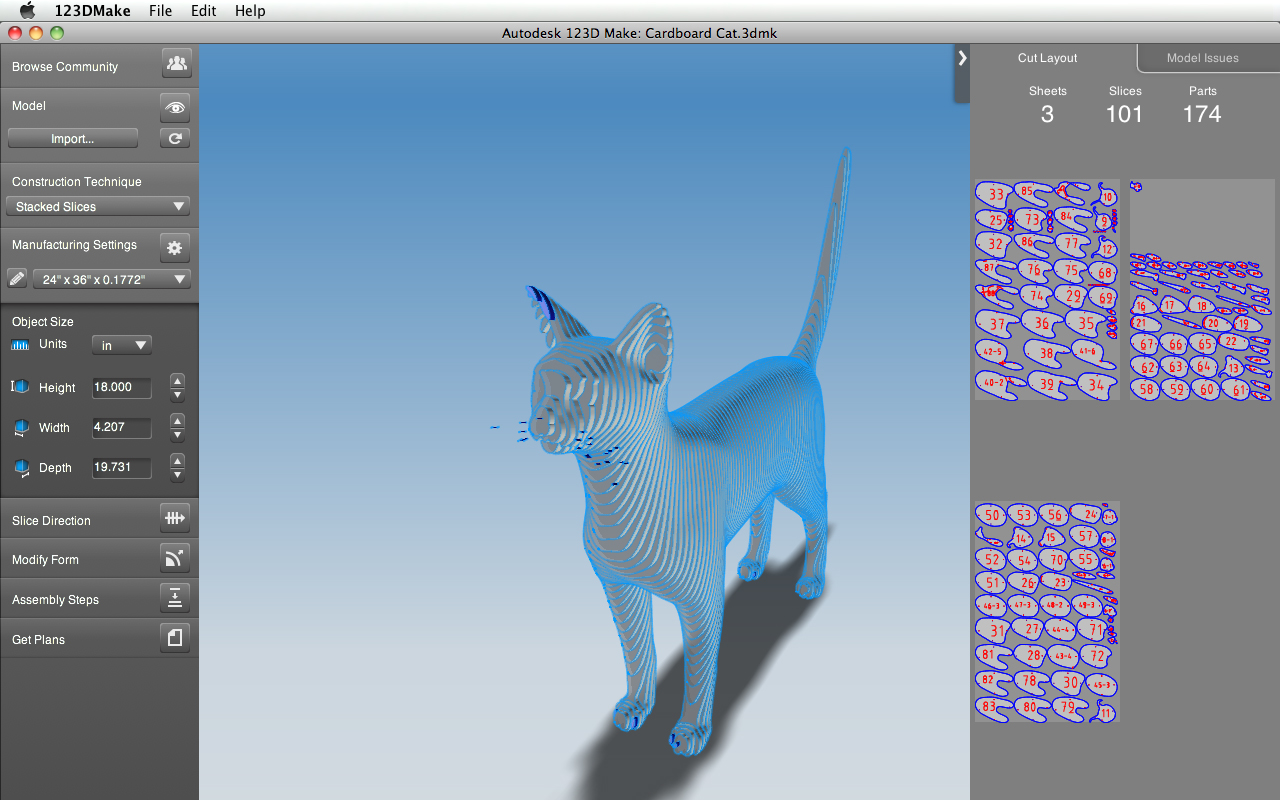Open the 123DMake application menu
The width and height of the screenshot is (1280, 800).
[x=92, y=11]
